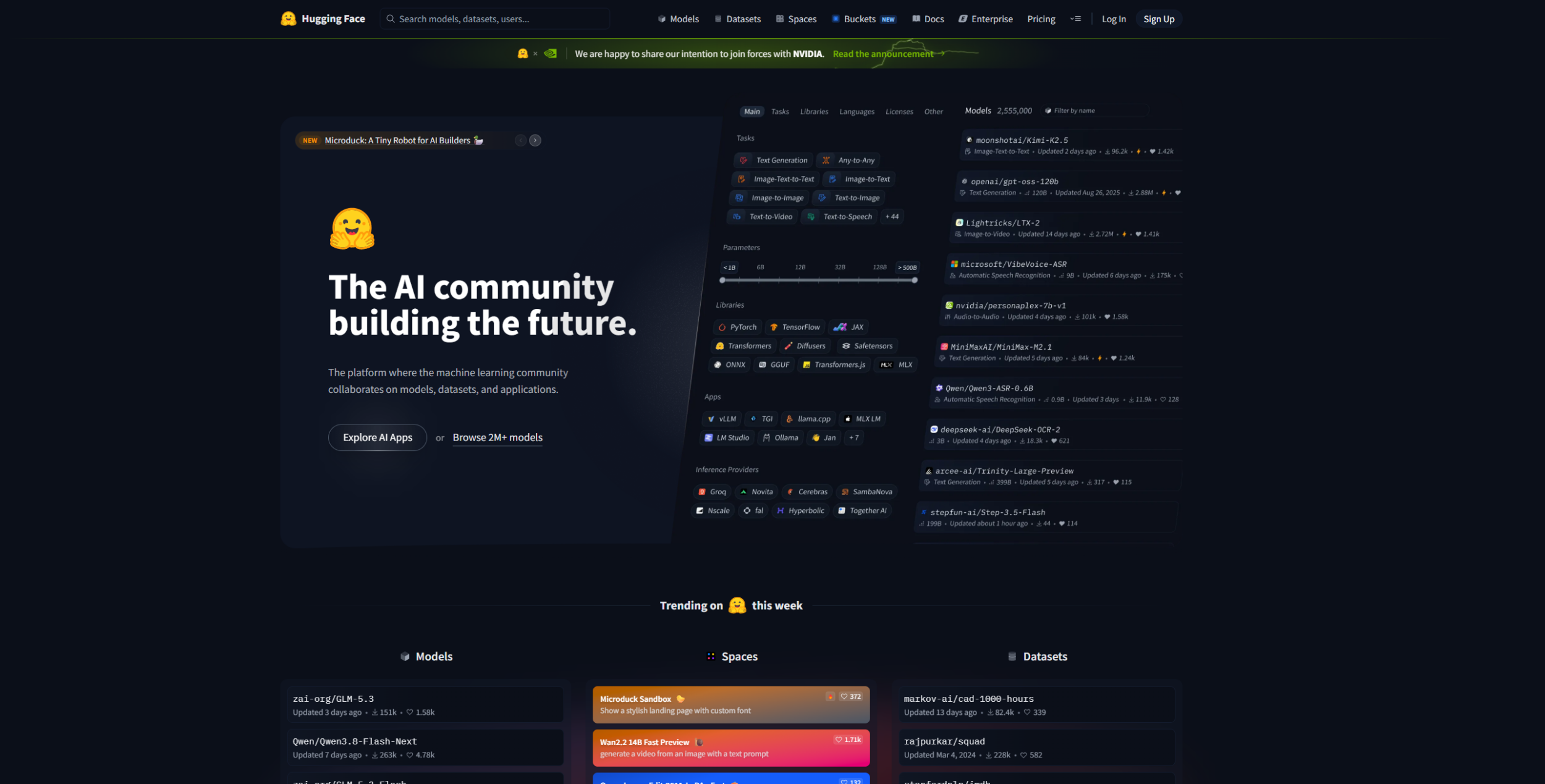Toggle the fal provider filter
This screenshot has height=784, width=1545.
point(753,511)
